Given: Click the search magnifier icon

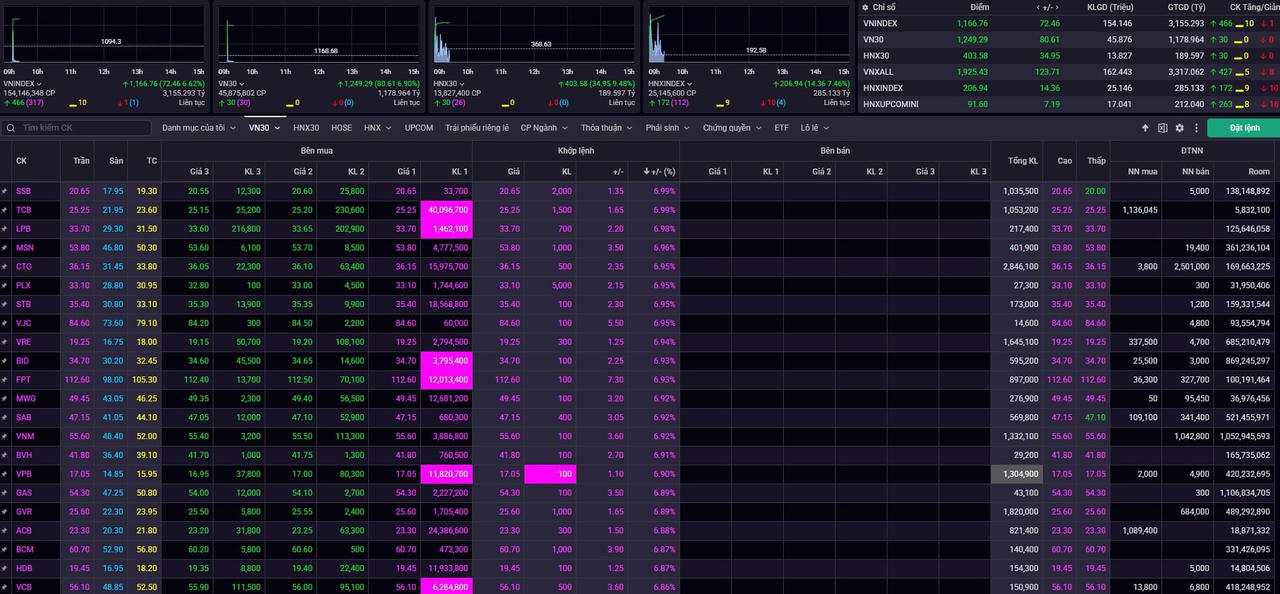Looking at the screenshot, I should pyautogui.click(x=10, y=128).
